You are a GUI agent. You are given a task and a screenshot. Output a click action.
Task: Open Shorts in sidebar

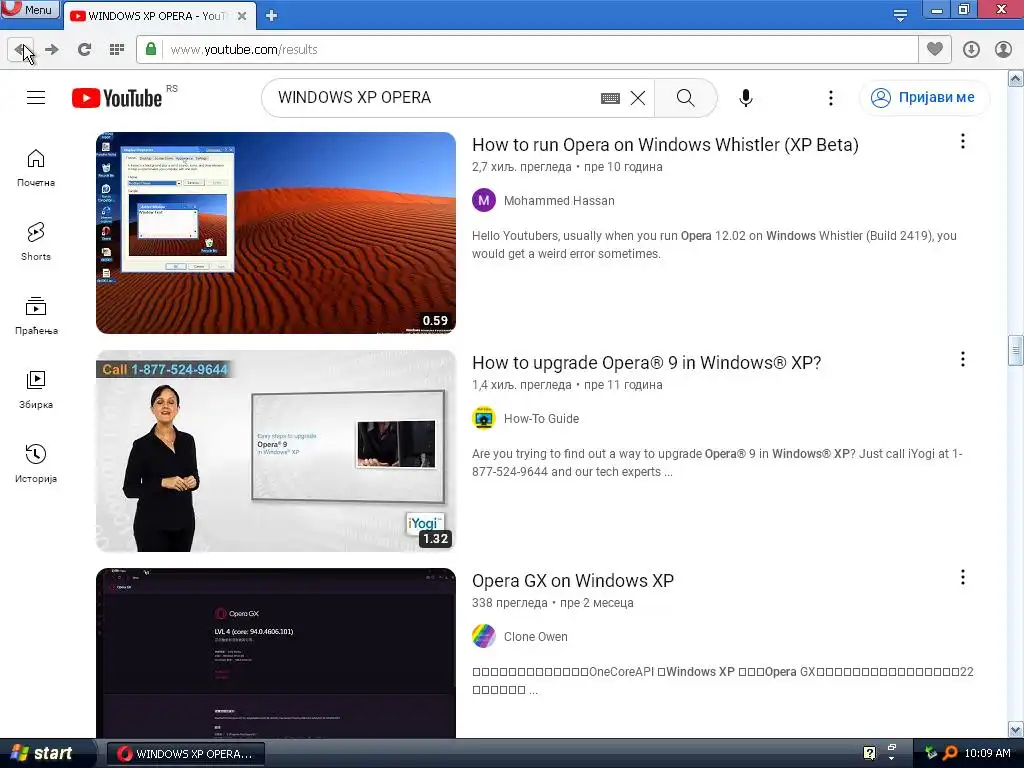click(x=36, y=242)
